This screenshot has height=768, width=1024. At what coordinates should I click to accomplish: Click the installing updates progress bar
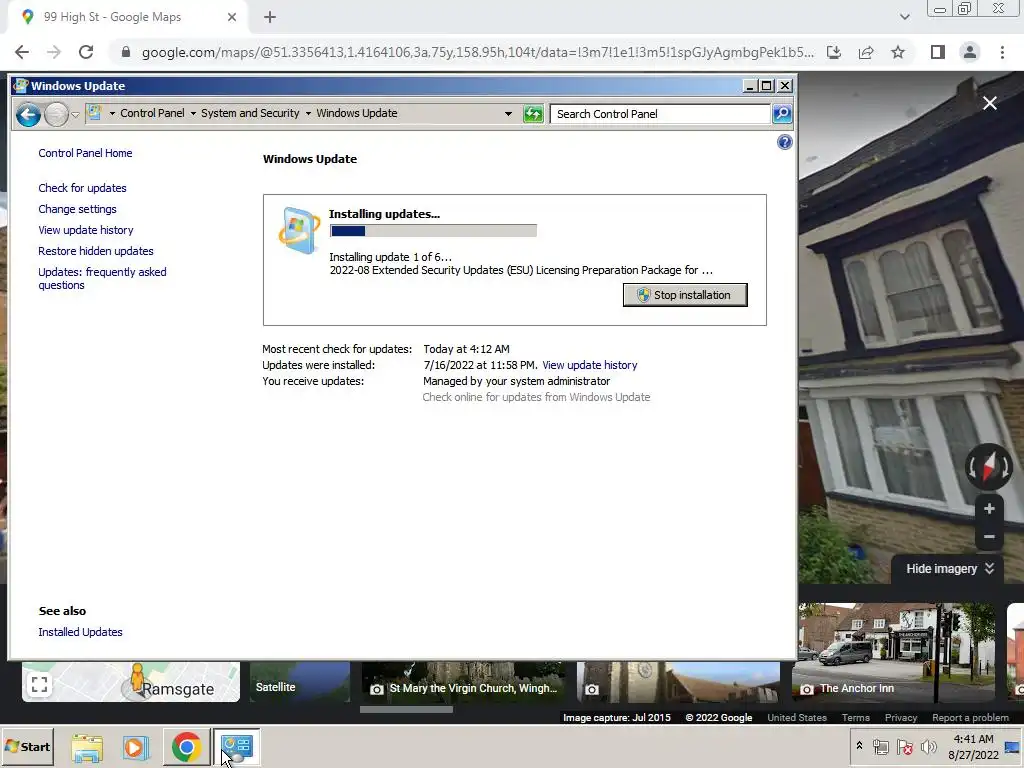[433, 231]
